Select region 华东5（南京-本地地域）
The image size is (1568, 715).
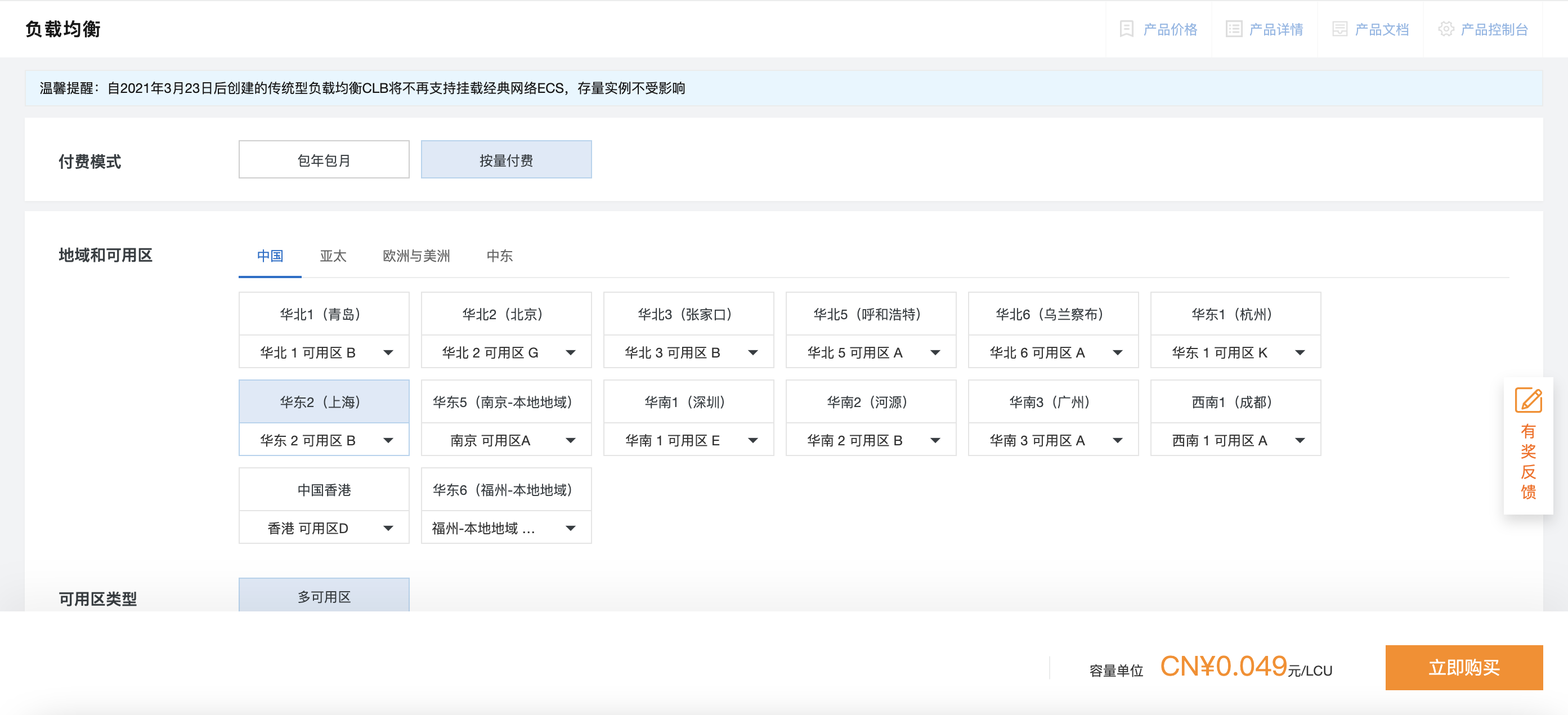pyautogui.click(x=506, y=401)
